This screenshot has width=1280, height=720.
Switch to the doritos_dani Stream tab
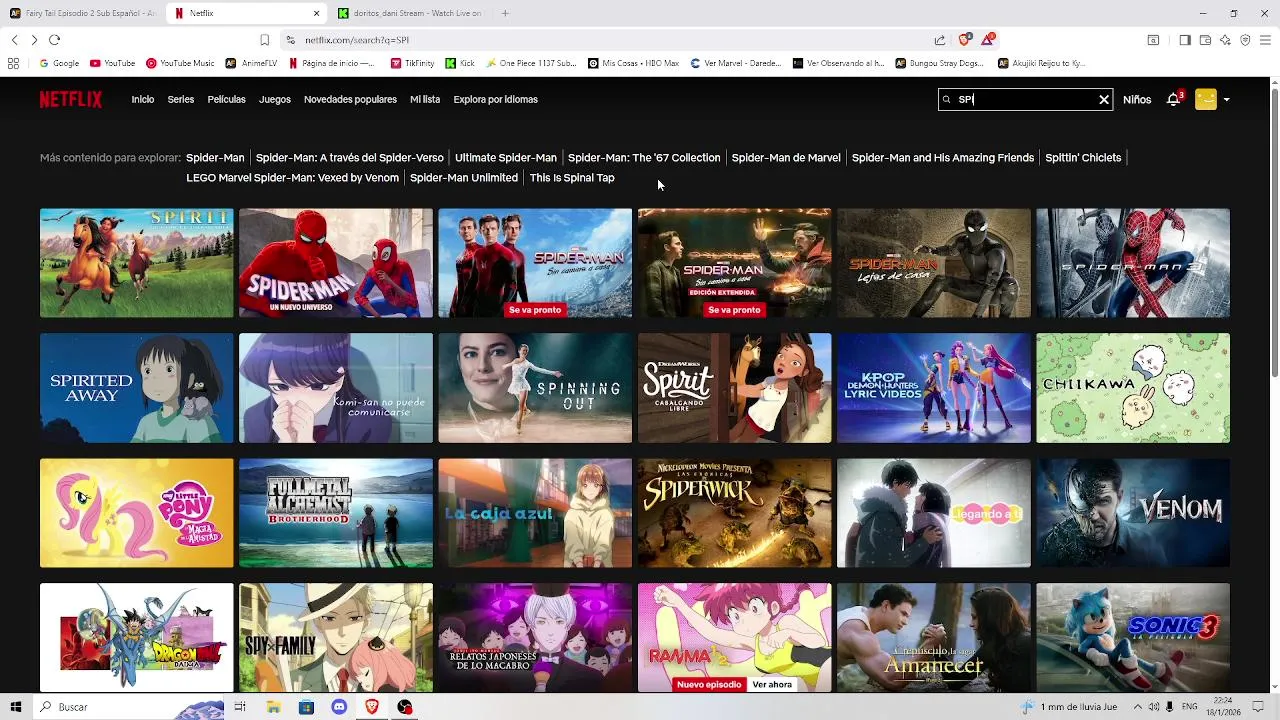point(411,13)
